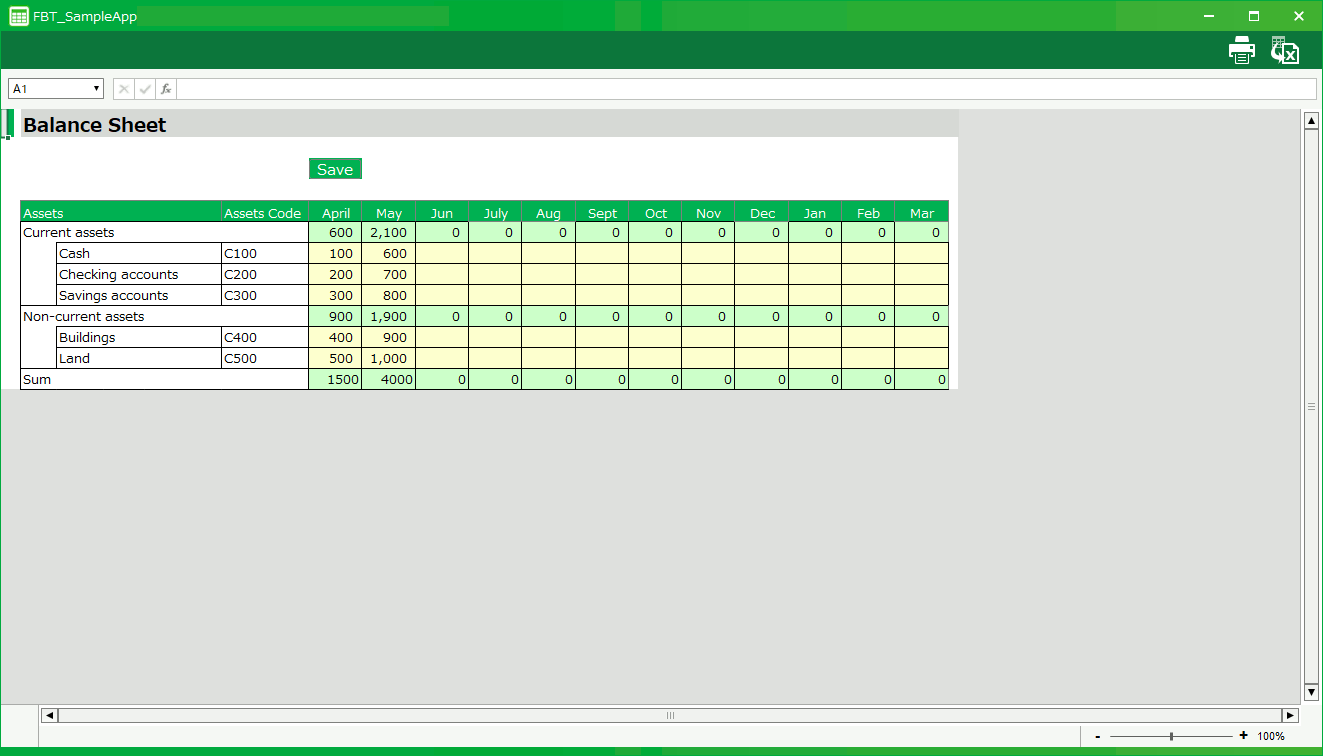Click inside the formula bar input field
The width and height of the screenshot is (1323, 756).
pos(745,89)
